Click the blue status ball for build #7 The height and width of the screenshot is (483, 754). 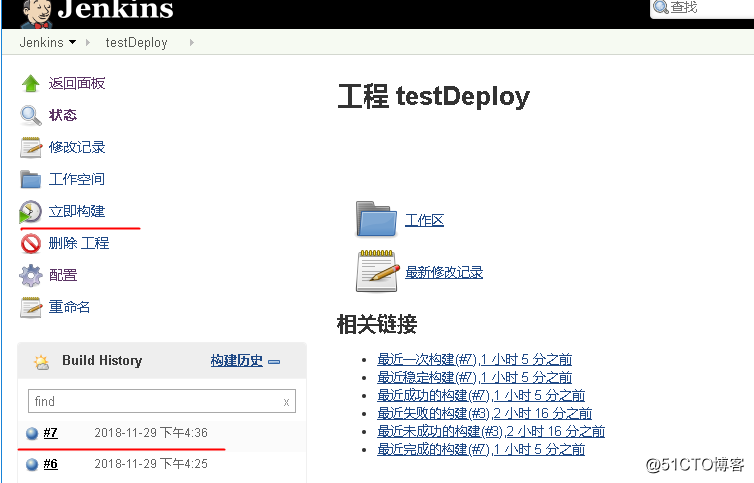(32, 433)
